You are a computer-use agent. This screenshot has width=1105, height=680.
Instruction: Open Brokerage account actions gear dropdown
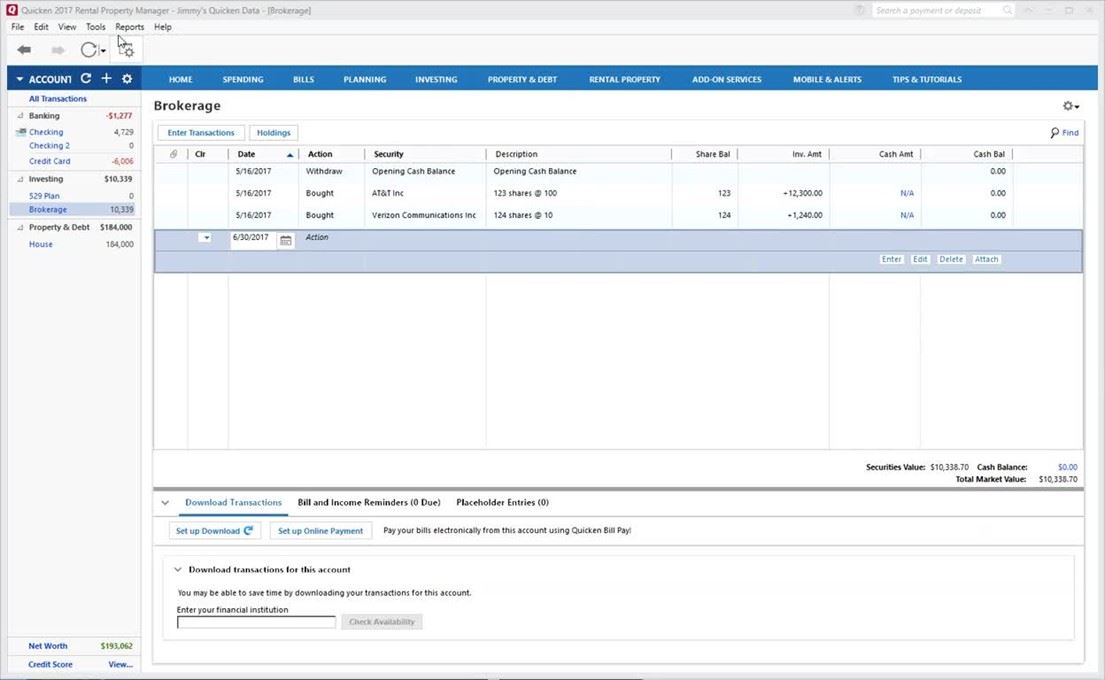point(1070,106)
